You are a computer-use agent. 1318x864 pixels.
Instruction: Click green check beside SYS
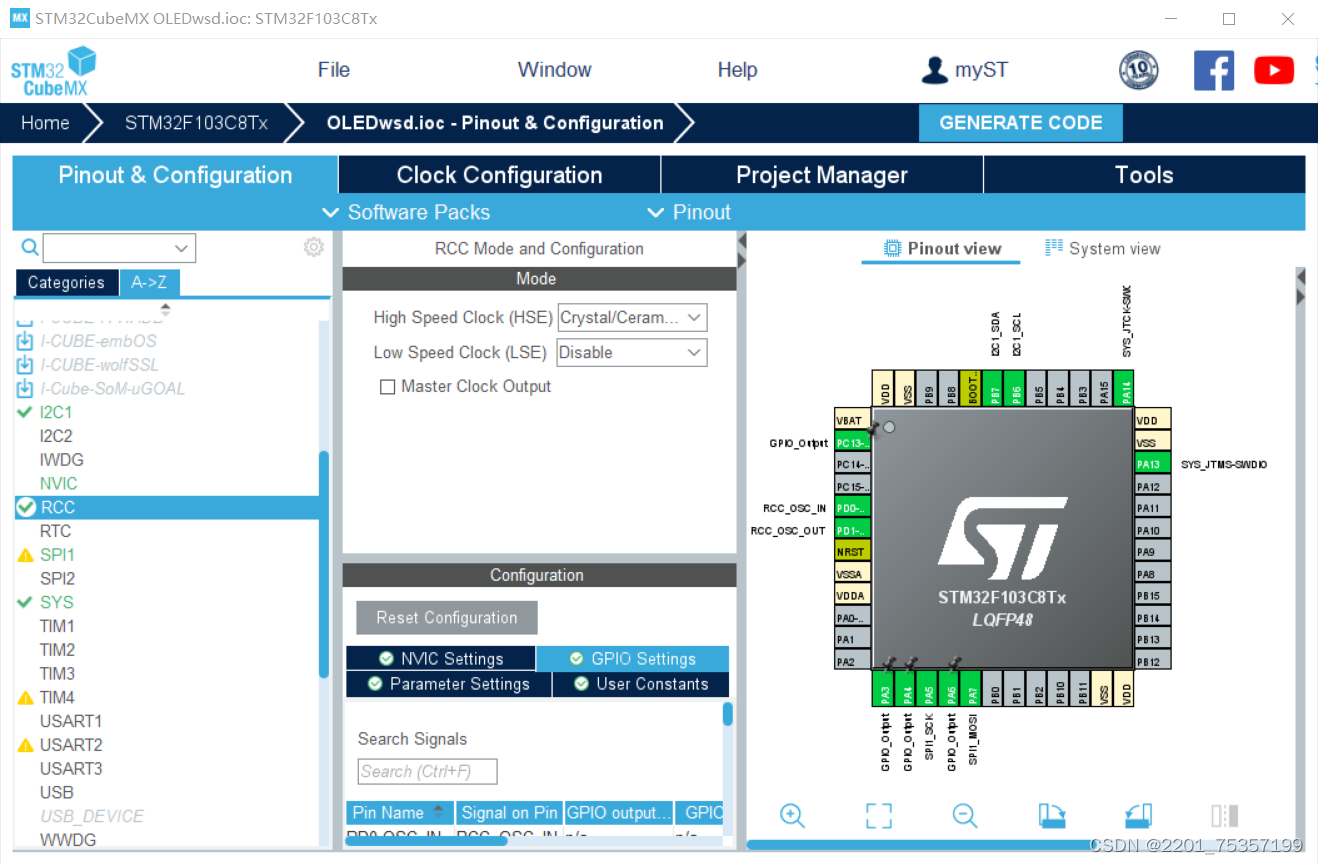[x=25, y=602]
